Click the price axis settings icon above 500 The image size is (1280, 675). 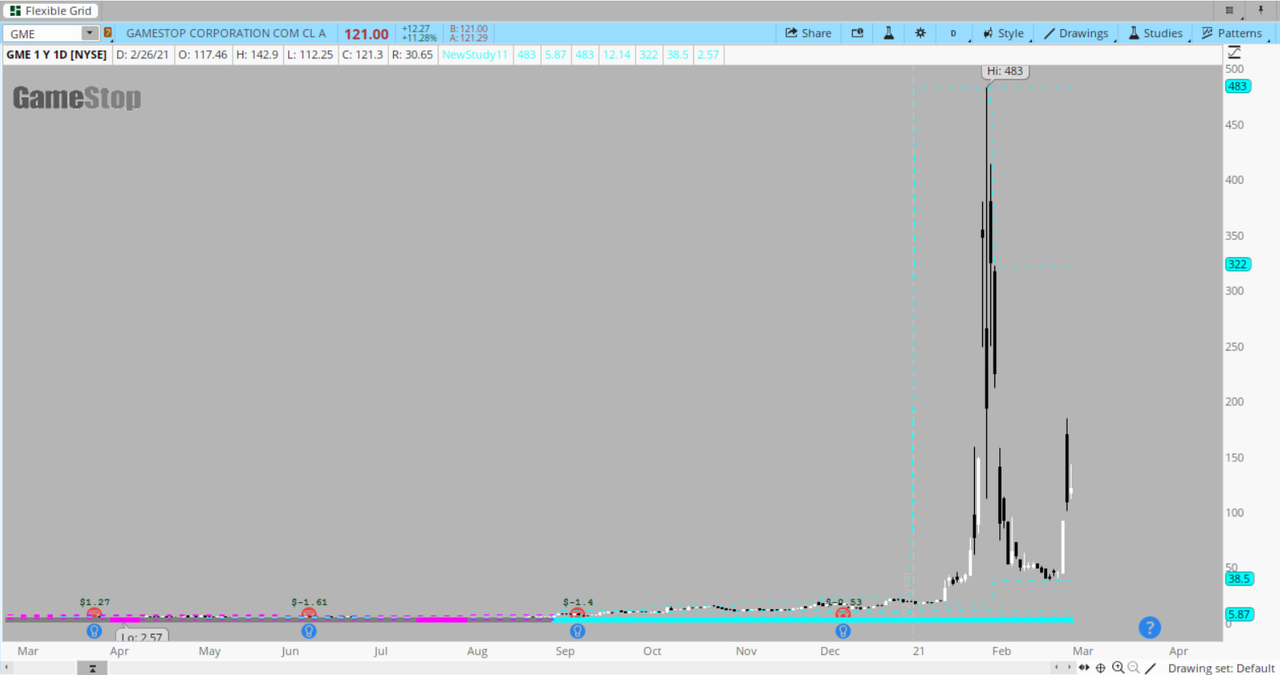tap(1235, 52)
